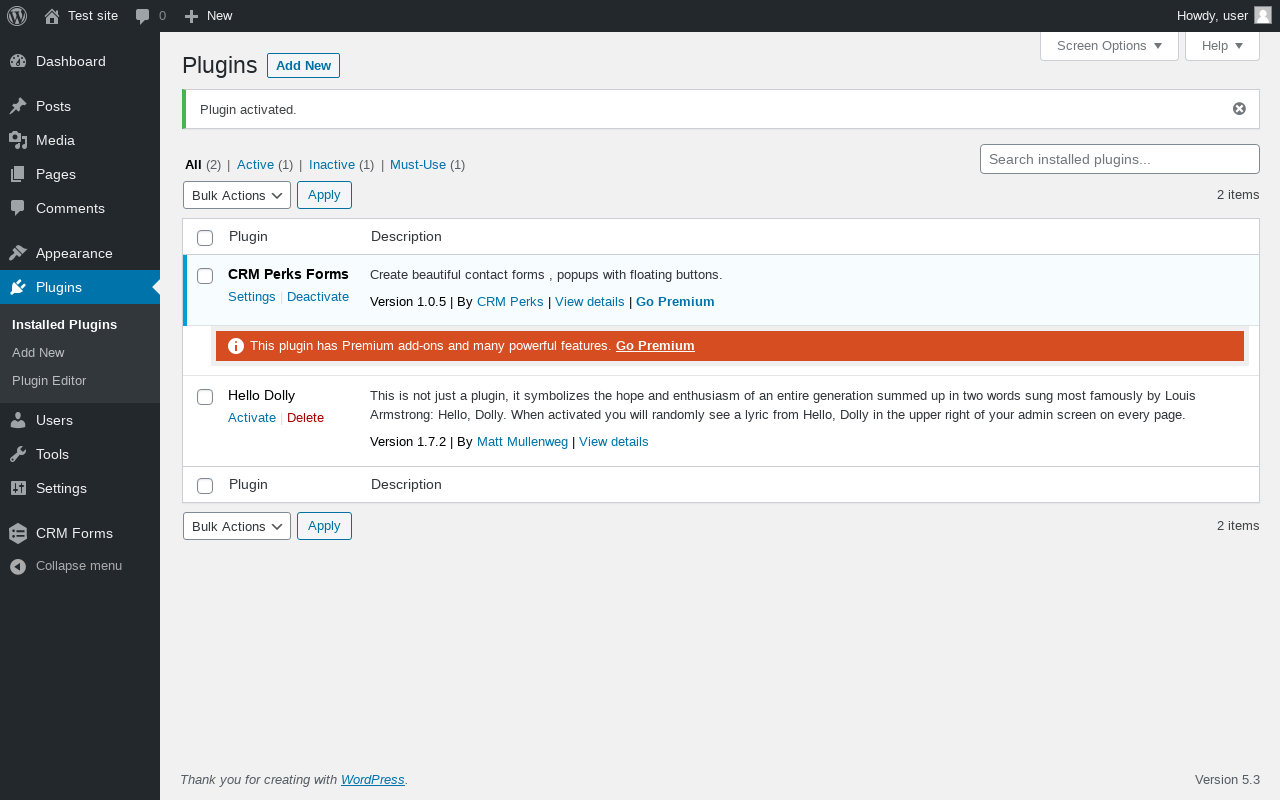Screen dimensions: 1280x800
Task: Click the Tools wrench icon
Action: coord(18,454)
